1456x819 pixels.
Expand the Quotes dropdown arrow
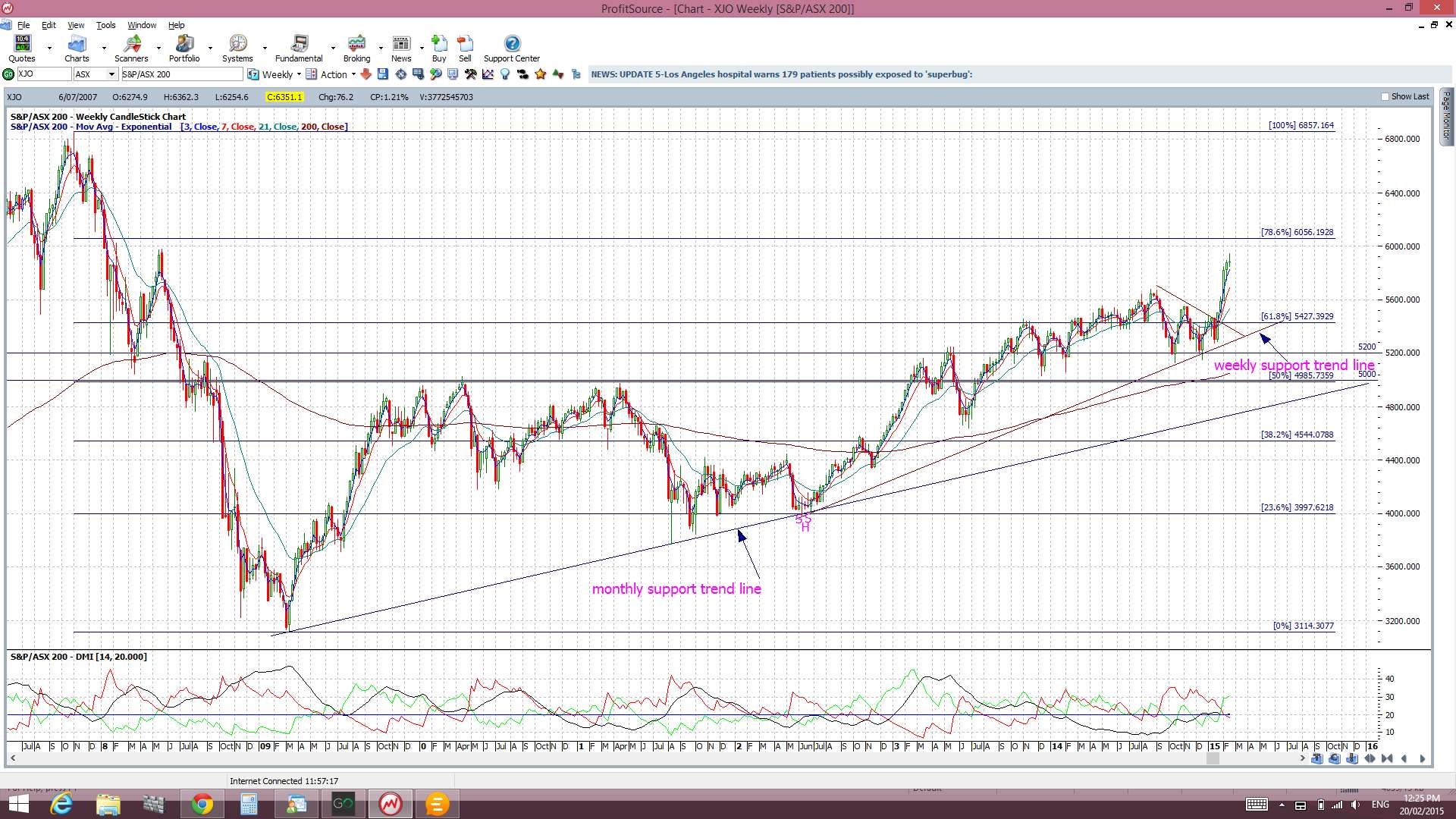pyautogui.click(x=49, y=48)
